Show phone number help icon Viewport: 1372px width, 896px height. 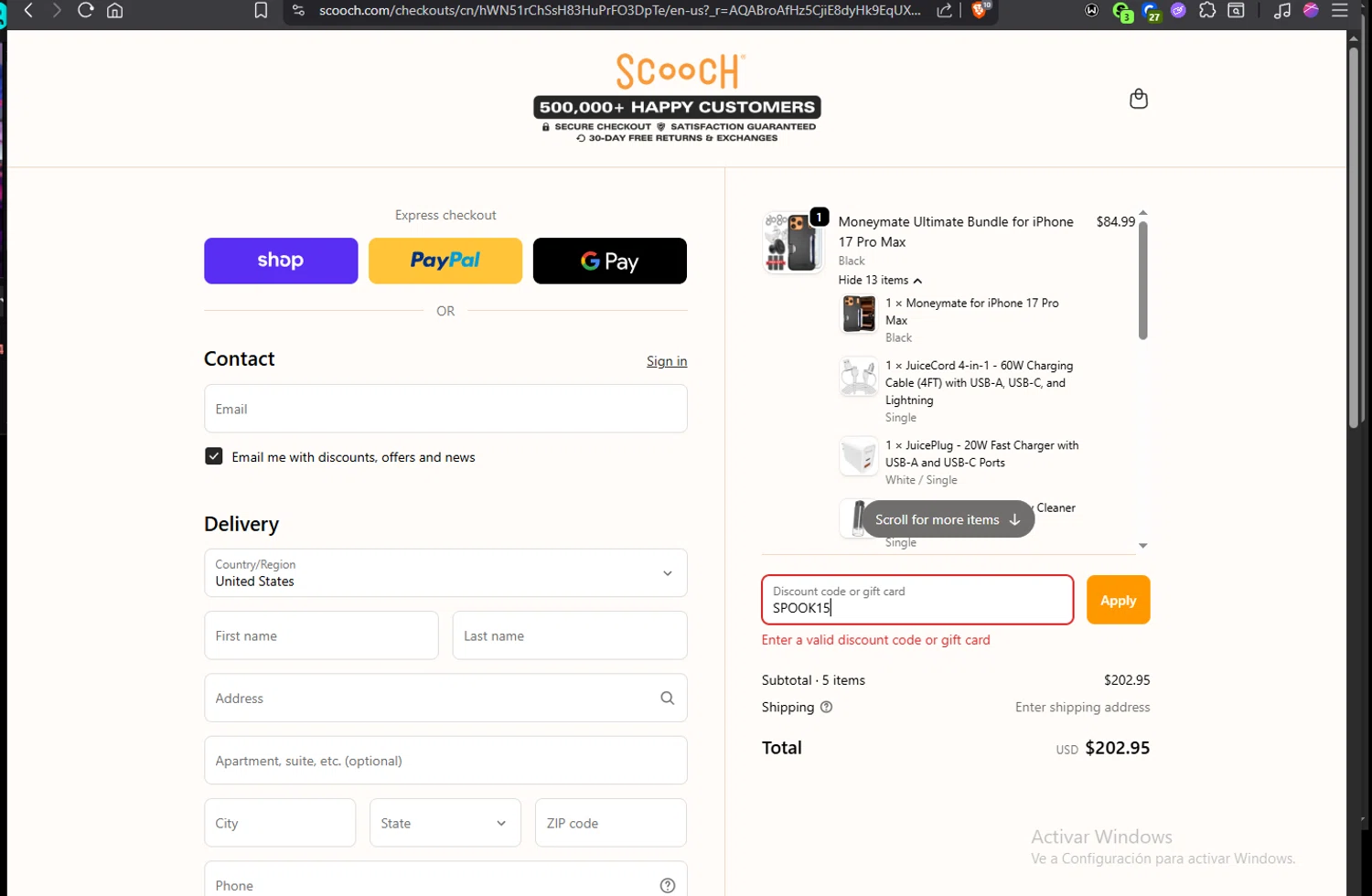(x=668, y=885)
